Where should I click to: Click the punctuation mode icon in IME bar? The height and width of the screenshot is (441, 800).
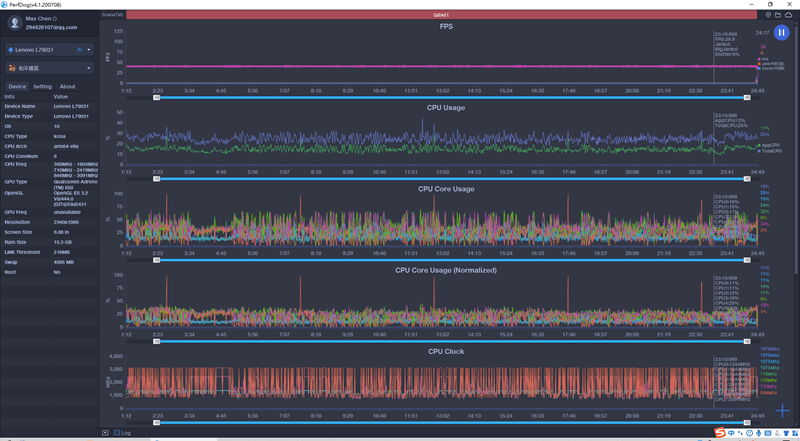(740, 433)
